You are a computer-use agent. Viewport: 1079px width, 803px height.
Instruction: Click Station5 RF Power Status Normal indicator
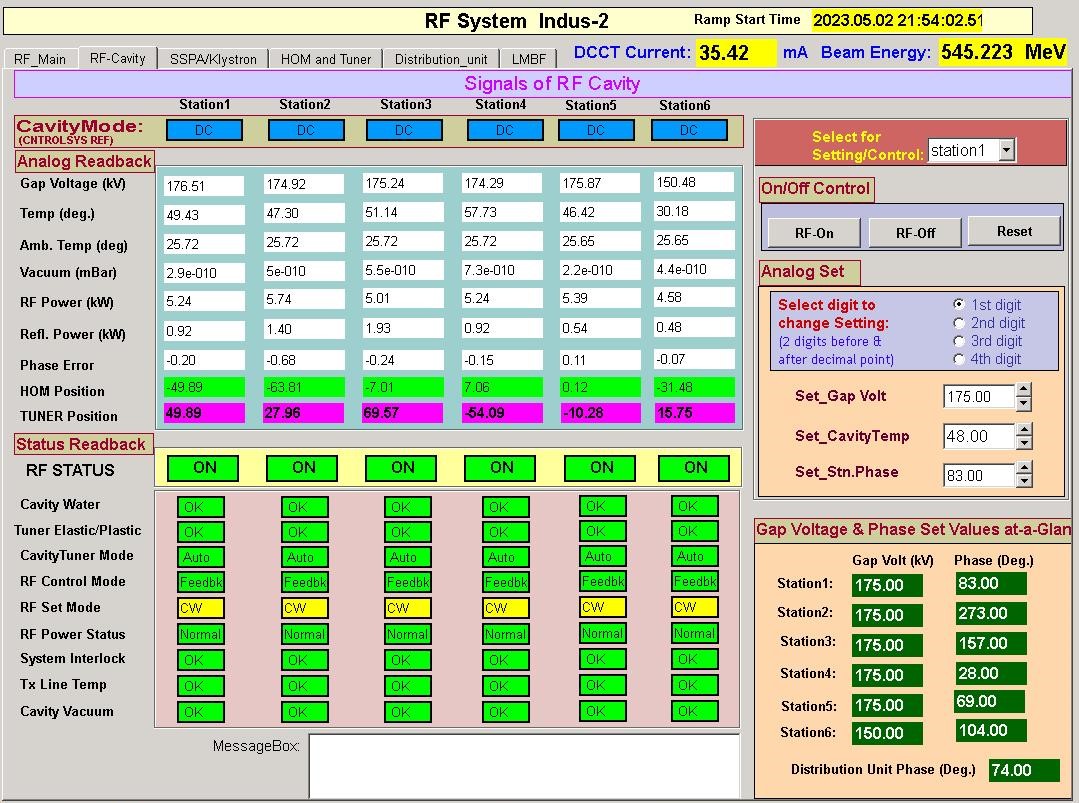point(603,633)
